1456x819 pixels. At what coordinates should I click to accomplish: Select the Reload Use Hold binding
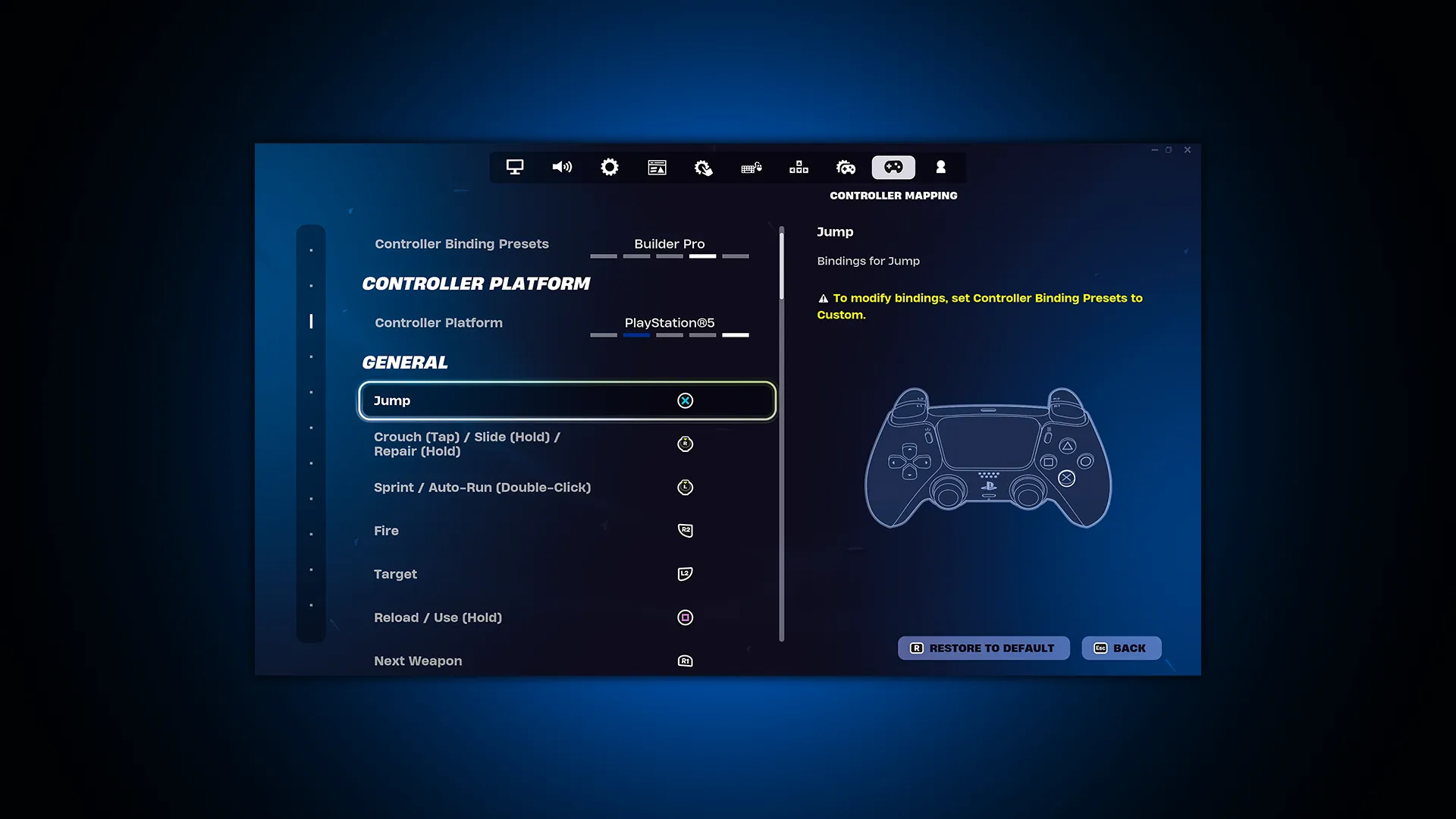pos(566,617)
